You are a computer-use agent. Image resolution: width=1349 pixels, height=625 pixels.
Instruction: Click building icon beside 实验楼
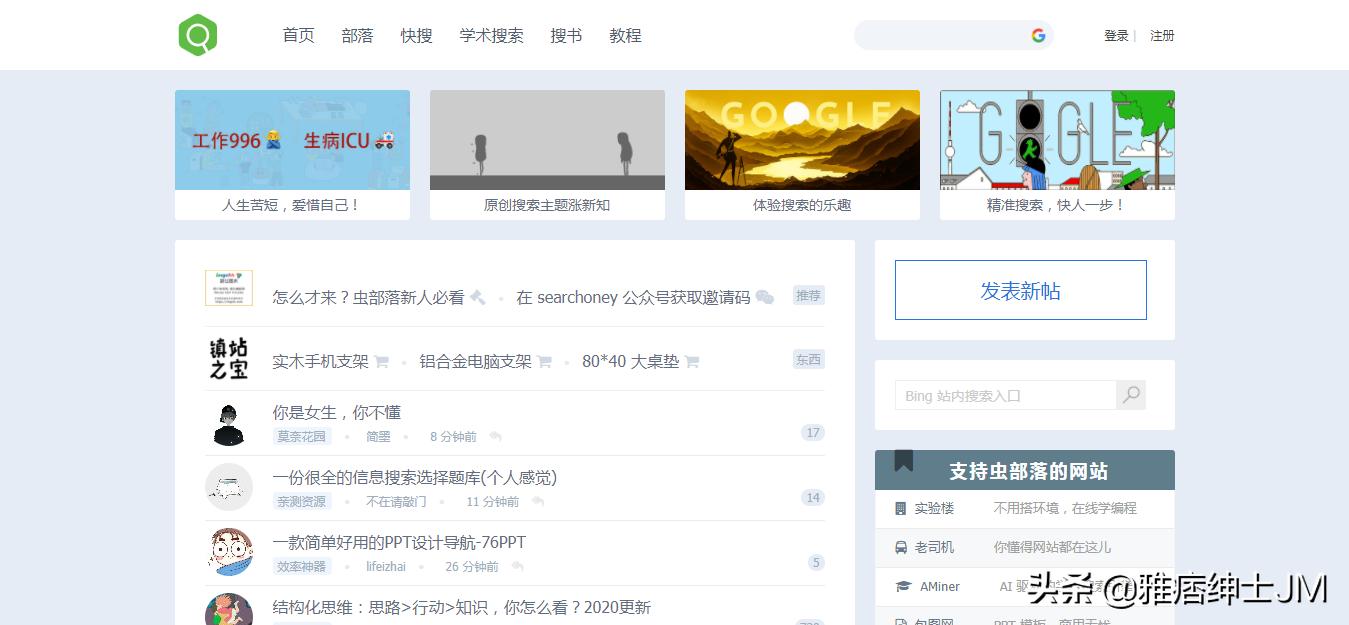(x=899, y=509)
